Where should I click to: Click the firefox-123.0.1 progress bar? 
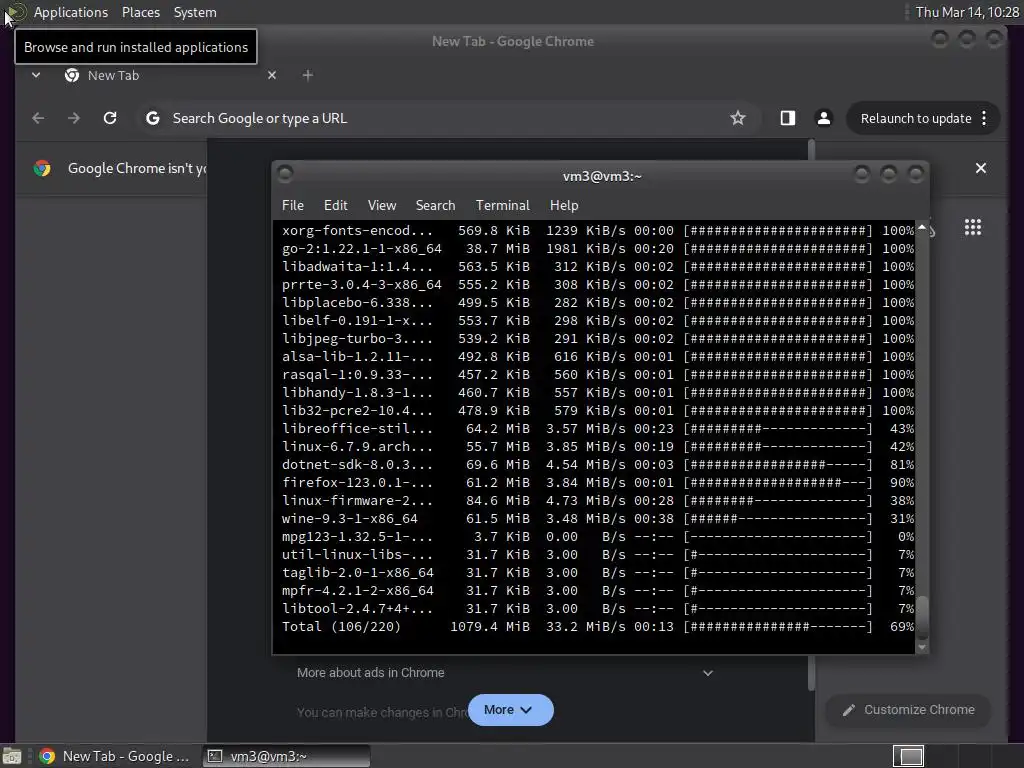click(778, 483)
